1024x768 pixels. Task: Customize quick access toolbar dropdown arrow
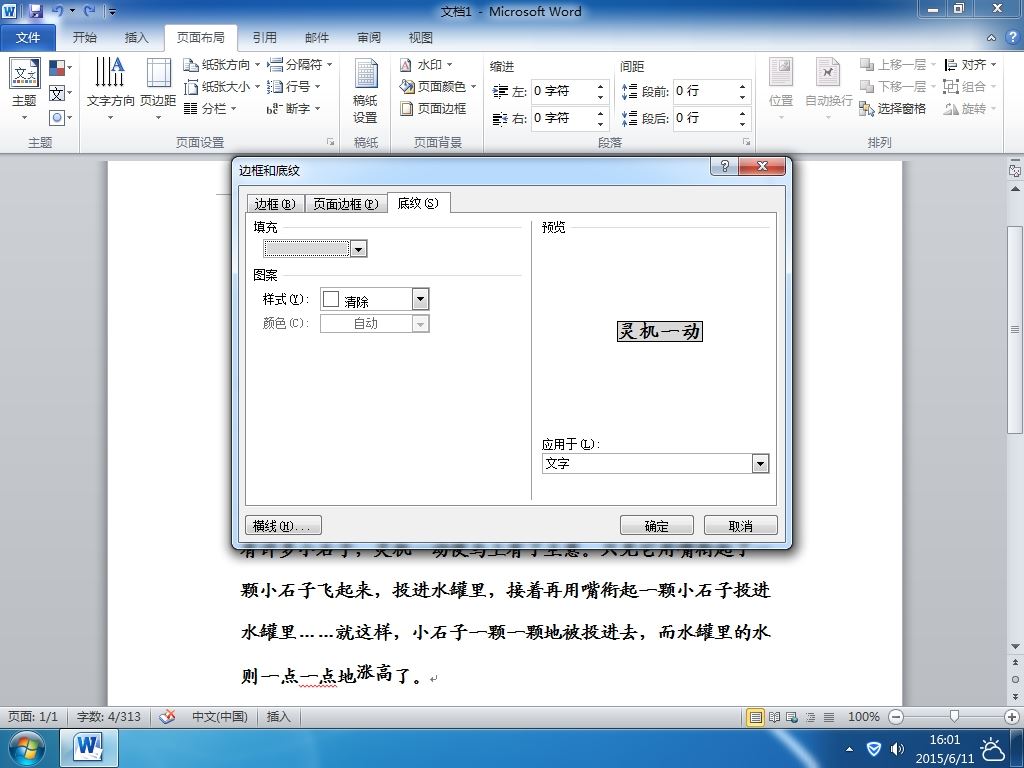(112, 12)
